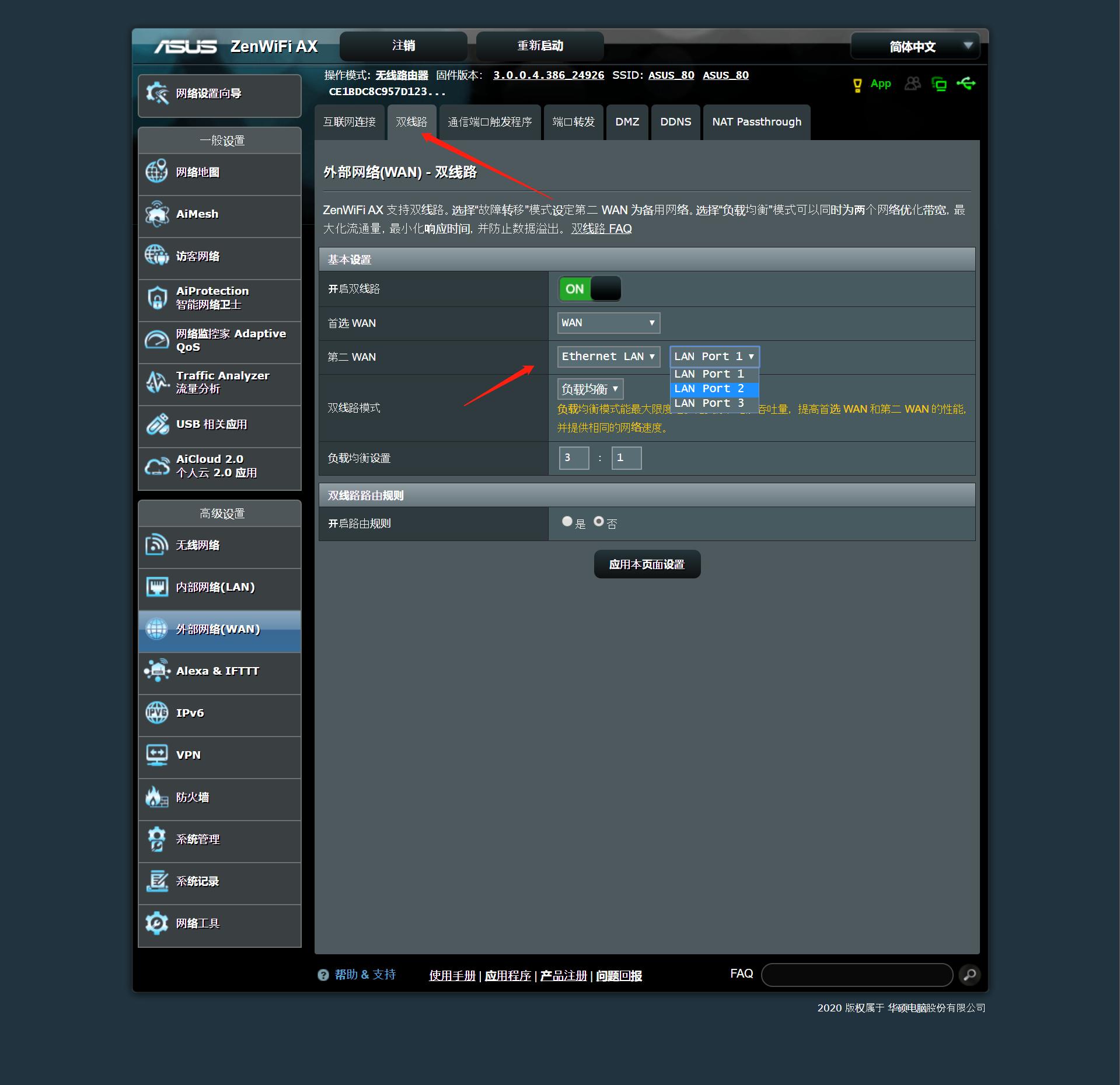Expand the 负载均衡 dual WAN mode dropdown
Screen dimensions: 1120x1085
589,389
